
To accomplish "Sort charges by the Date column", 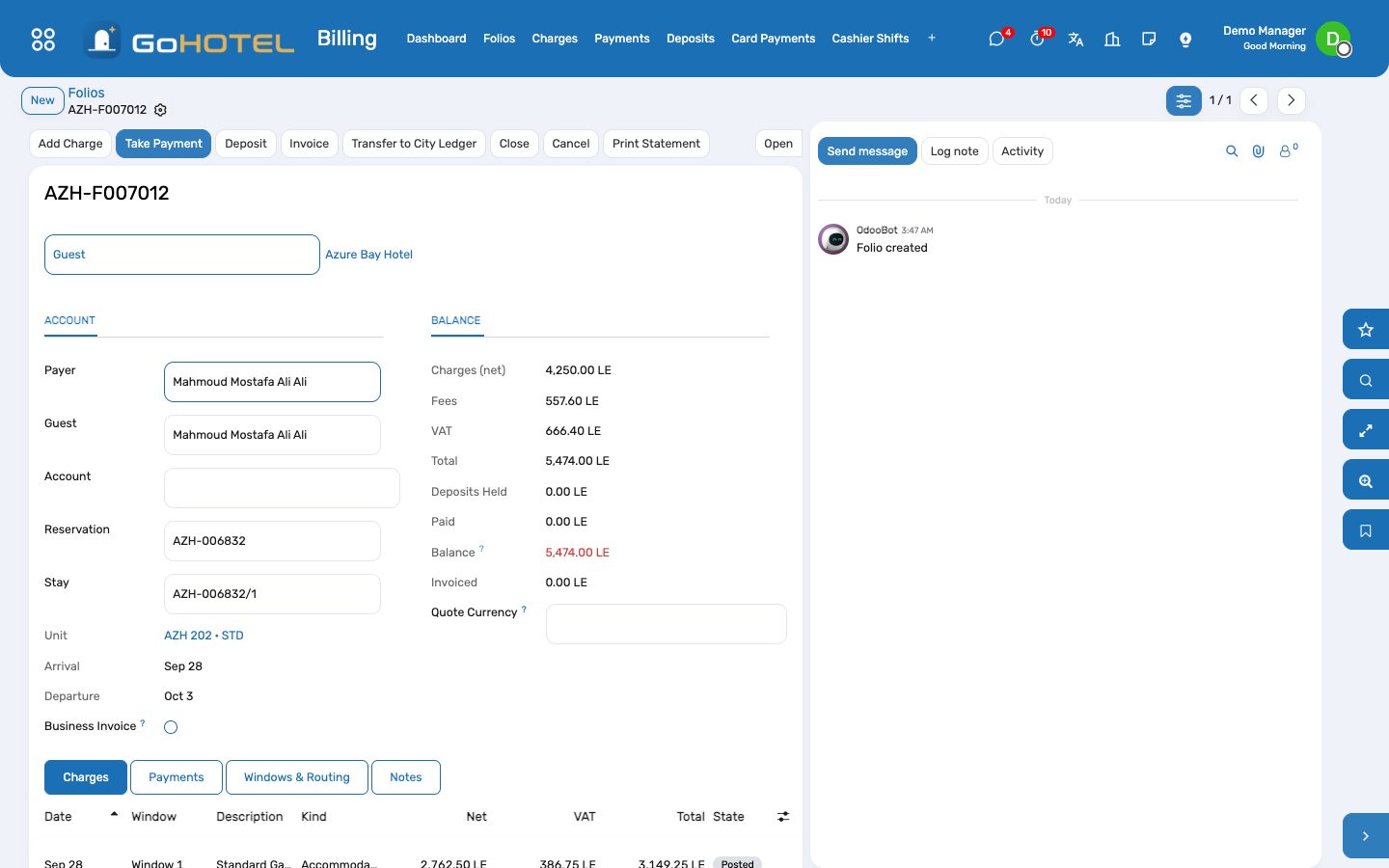I will [81, 817].
